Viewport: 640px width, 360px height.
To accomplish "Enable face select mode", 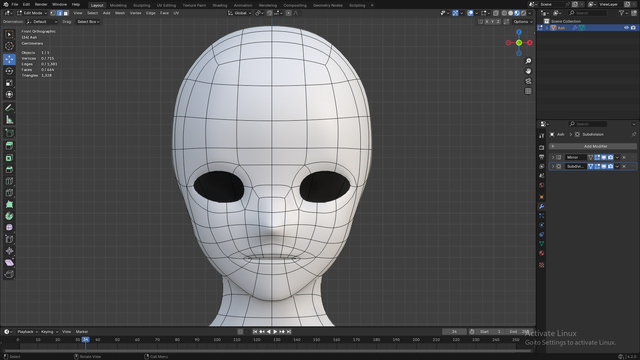I will 66,13.
